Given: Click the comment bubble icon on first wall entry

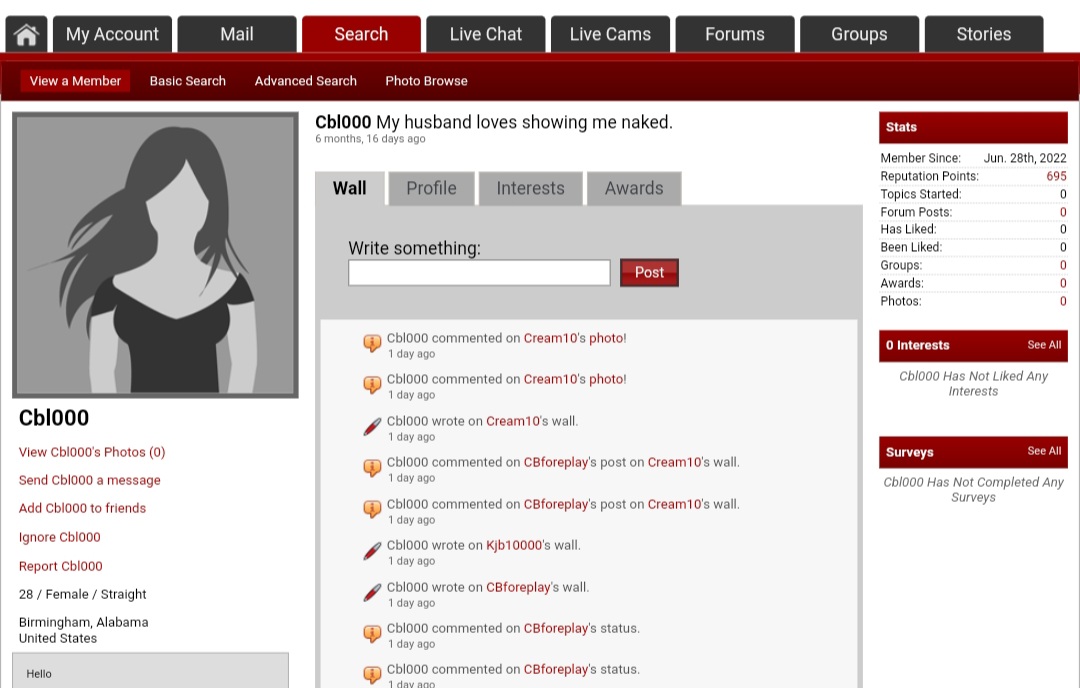Looking at the screenshot, I should [372, 344].
